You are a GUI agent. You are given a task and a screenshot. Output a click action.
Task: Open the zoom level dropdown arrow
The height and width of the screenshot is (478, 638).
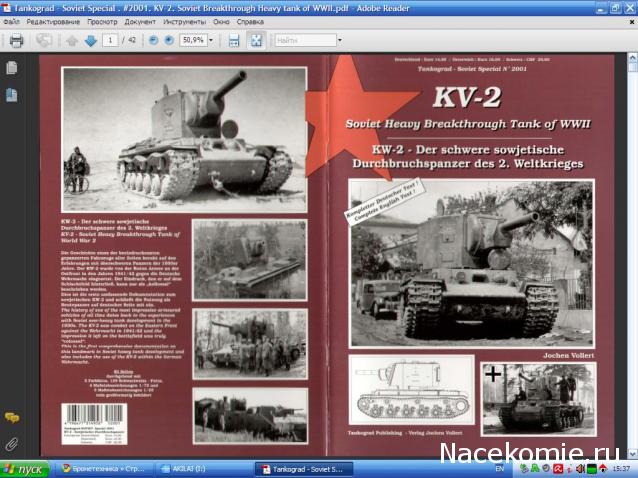211,40
